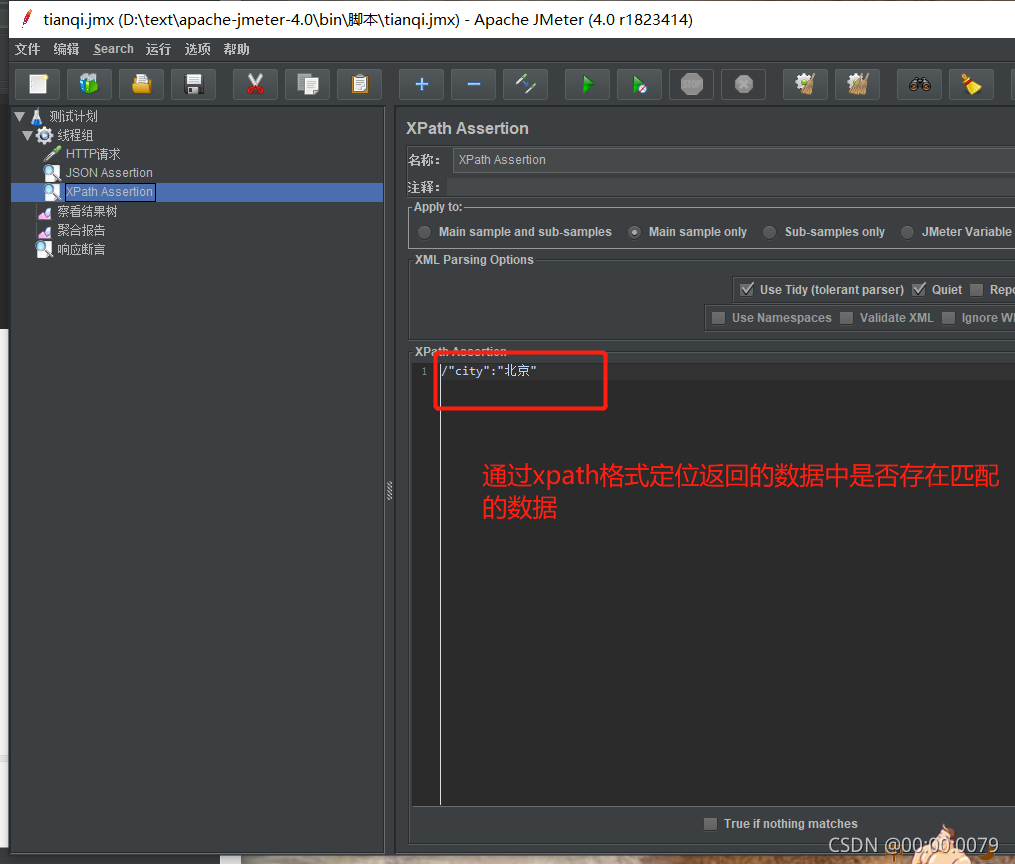The image size is (1015, 864).
Task: Click the 聚合报告 listener icon
Action: (44, 230)
